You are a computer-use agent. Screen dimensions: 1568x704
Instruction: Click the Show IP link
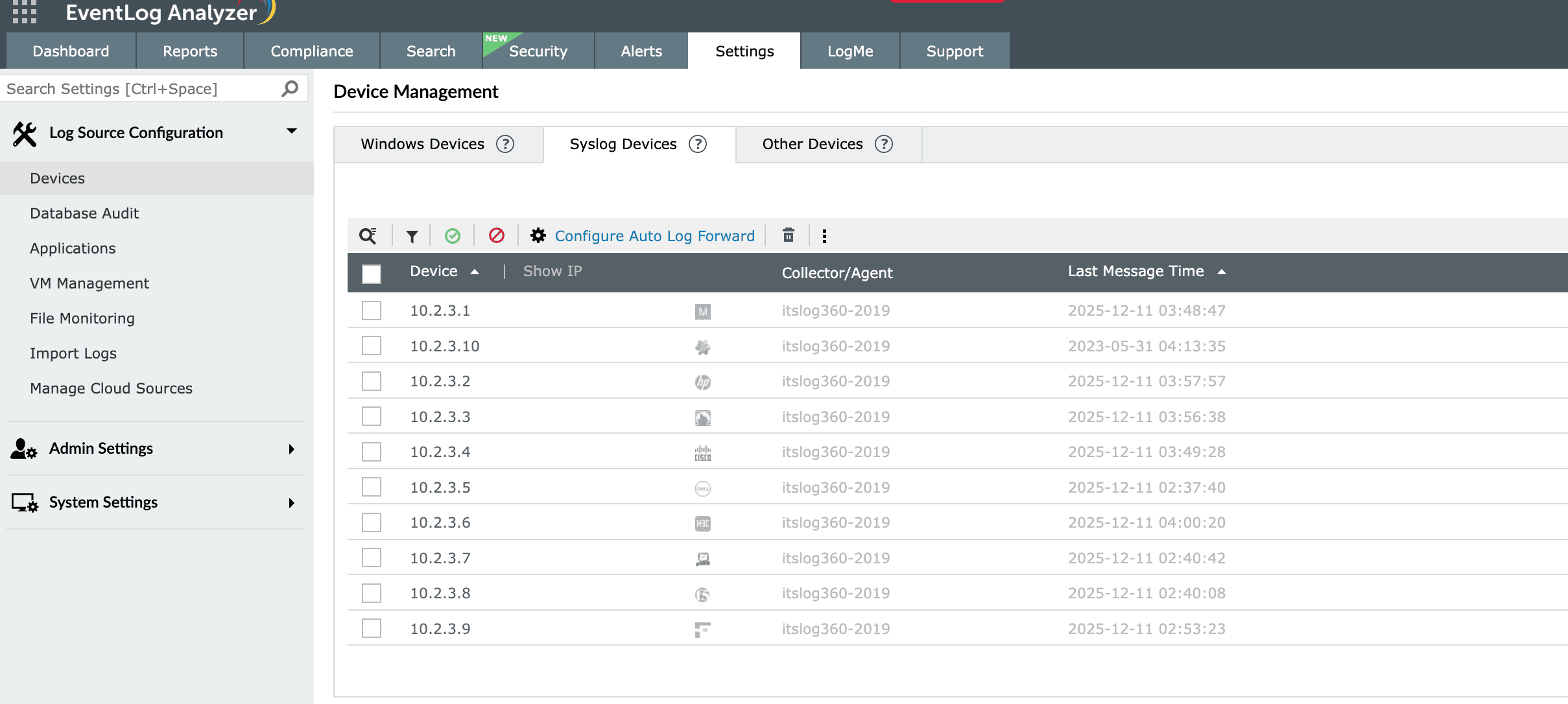552,271
